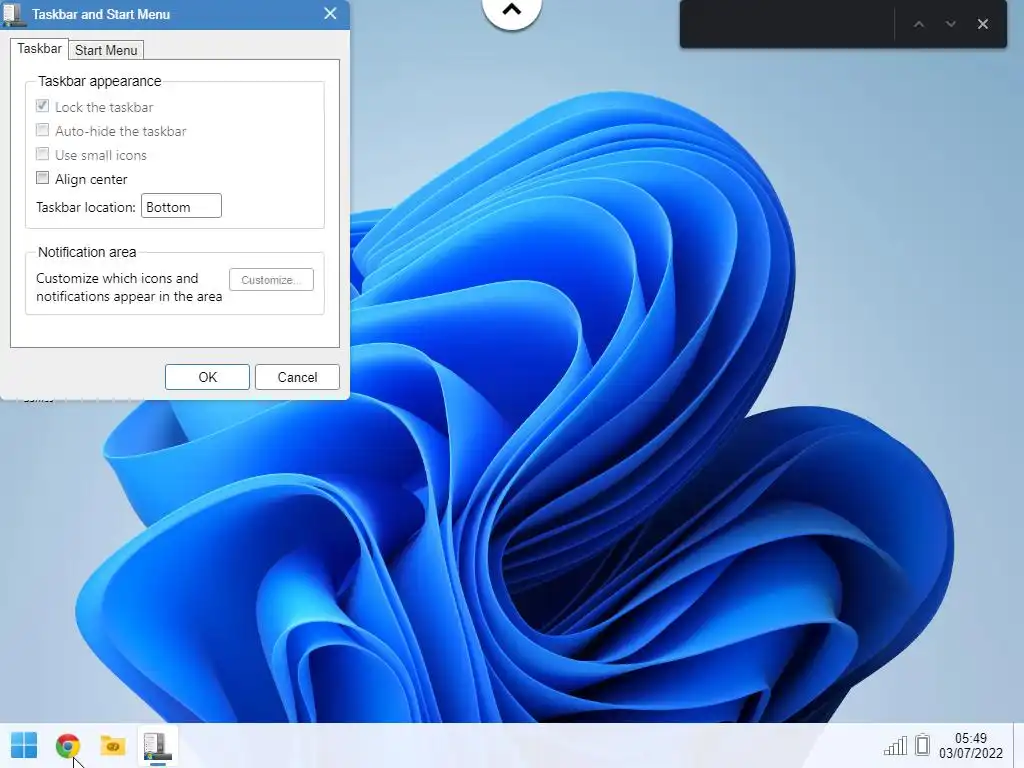Click Customize which icons and notifications text
1024x768 pixels.
pos(129,287)
